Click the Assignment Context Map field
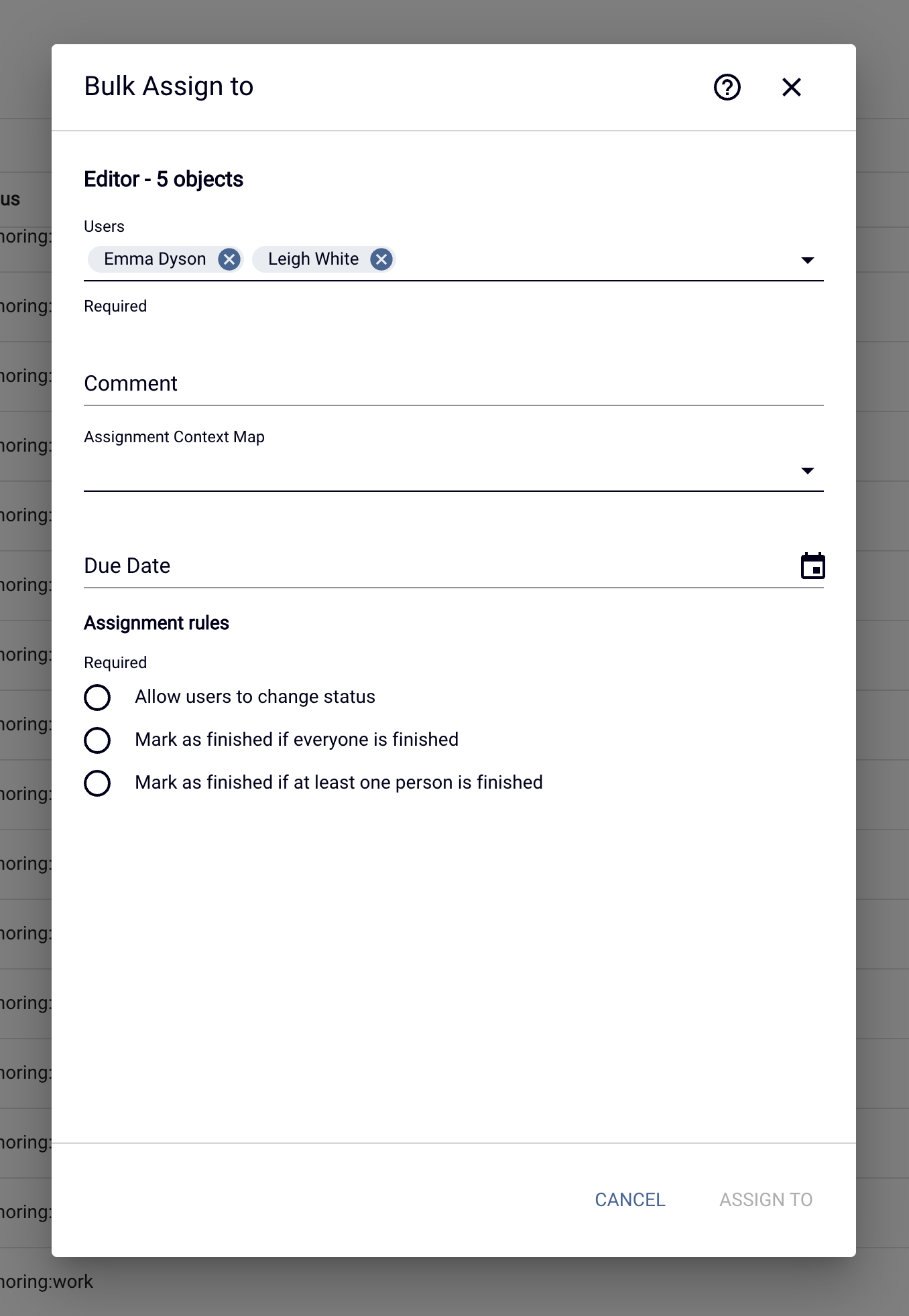The width and height of the screenshot is (909, 1316). tap(454, 470)
